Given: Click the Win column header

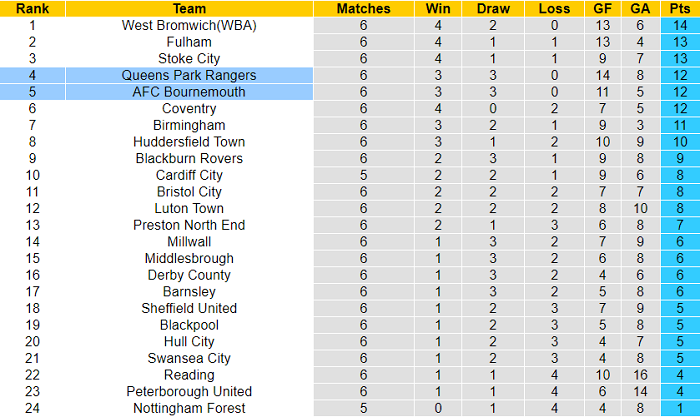Looking at the screenshot, I should tap(437, 8).
